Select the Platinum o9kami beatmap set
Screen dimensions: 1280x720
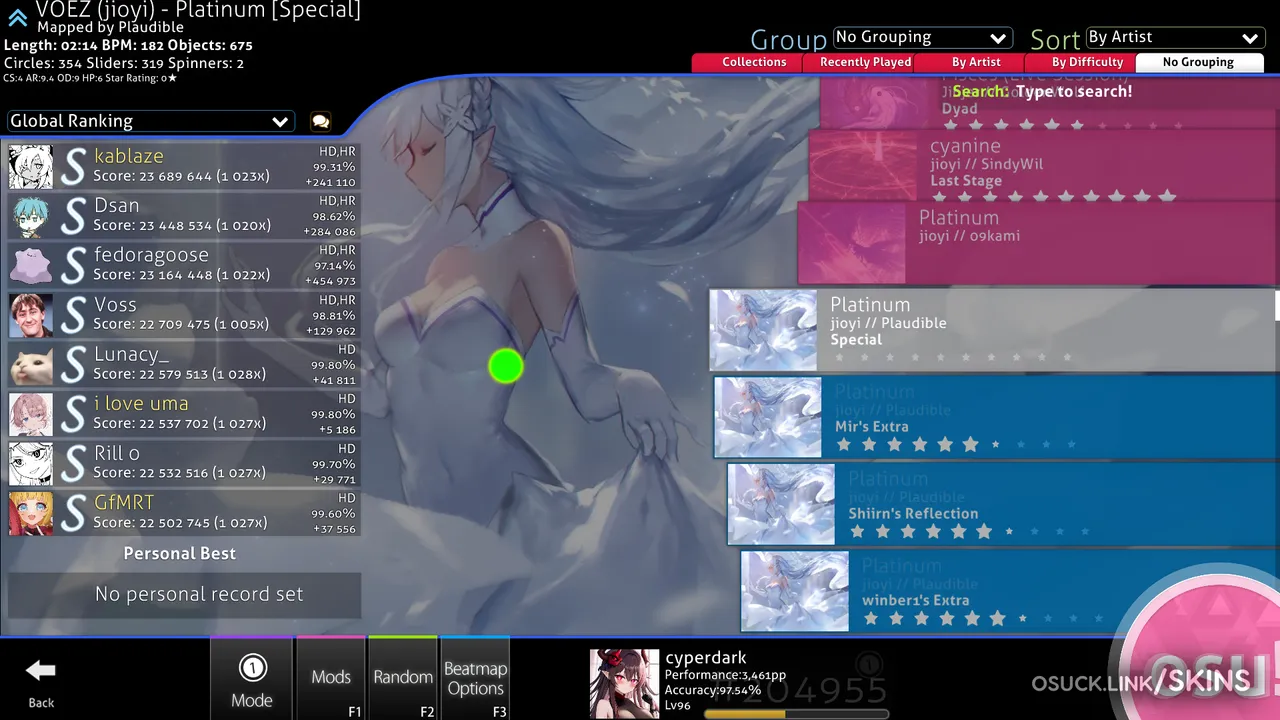click(x=1038, y=243)
